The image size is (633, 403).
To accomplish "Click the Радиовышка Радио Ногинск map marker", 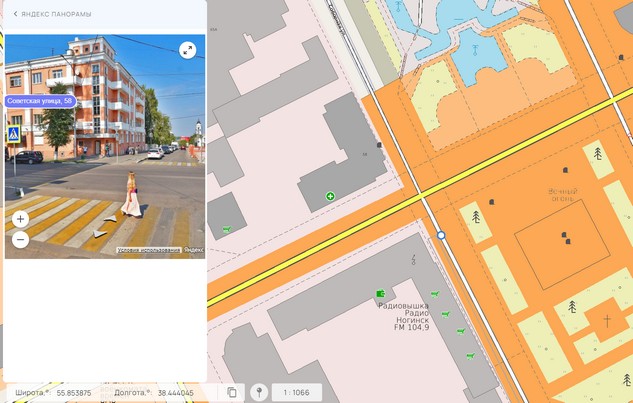I will 380,294.
